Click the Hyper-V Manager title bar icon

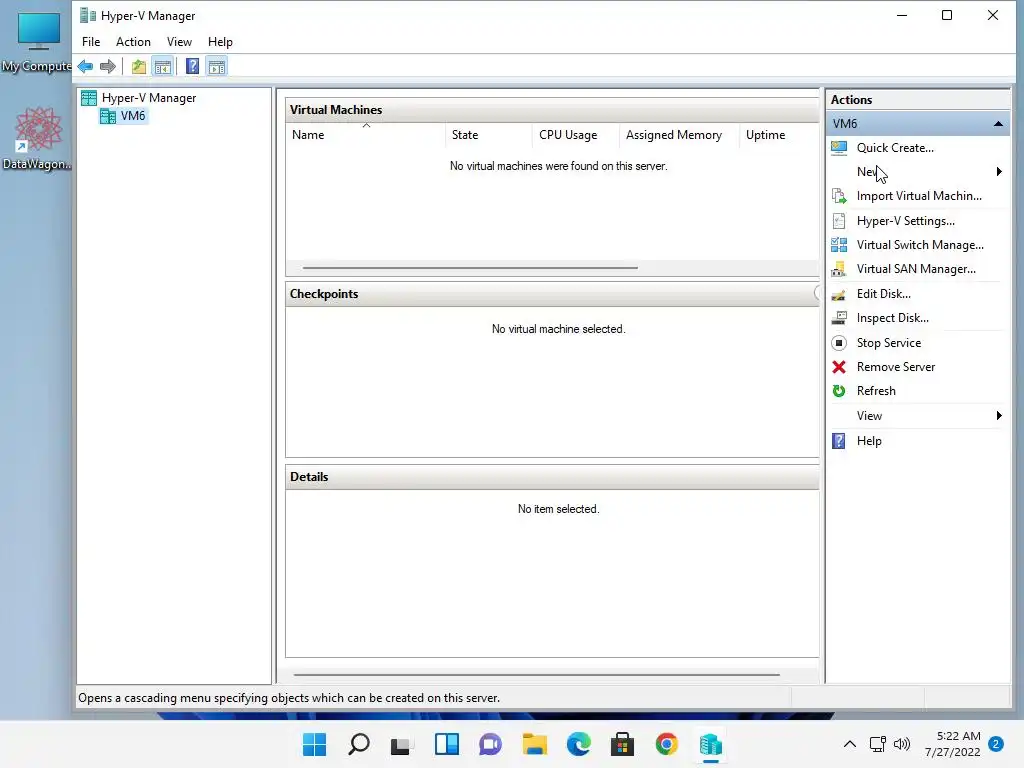[88, 15]
